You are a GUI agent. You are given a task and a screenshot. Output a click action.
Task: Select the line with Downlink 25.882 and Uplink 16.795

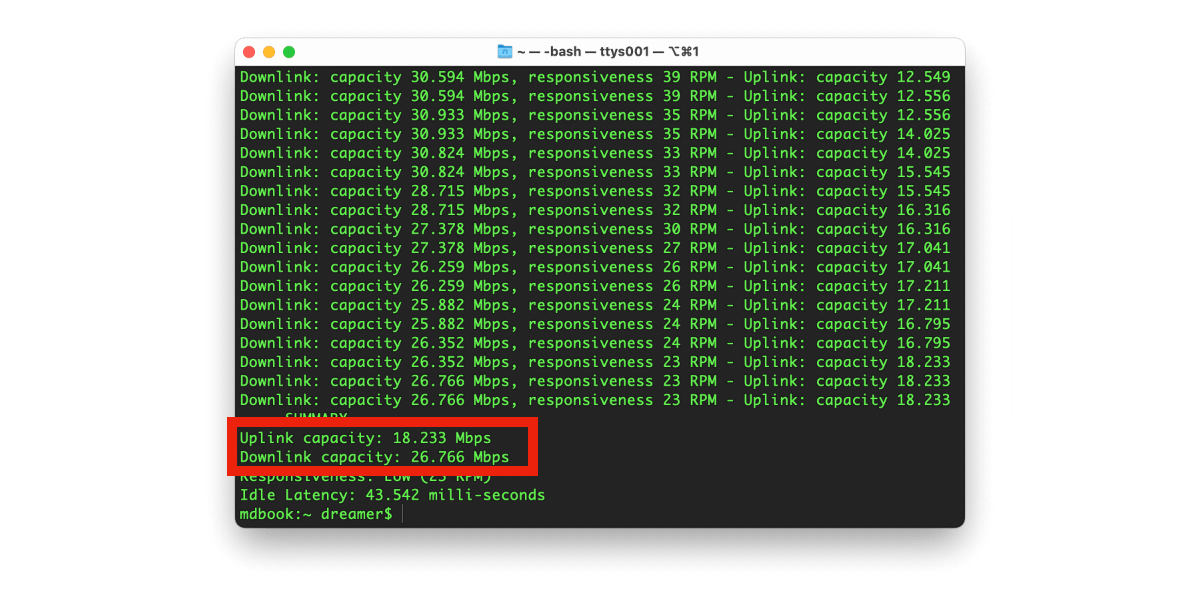click(595, 324)
